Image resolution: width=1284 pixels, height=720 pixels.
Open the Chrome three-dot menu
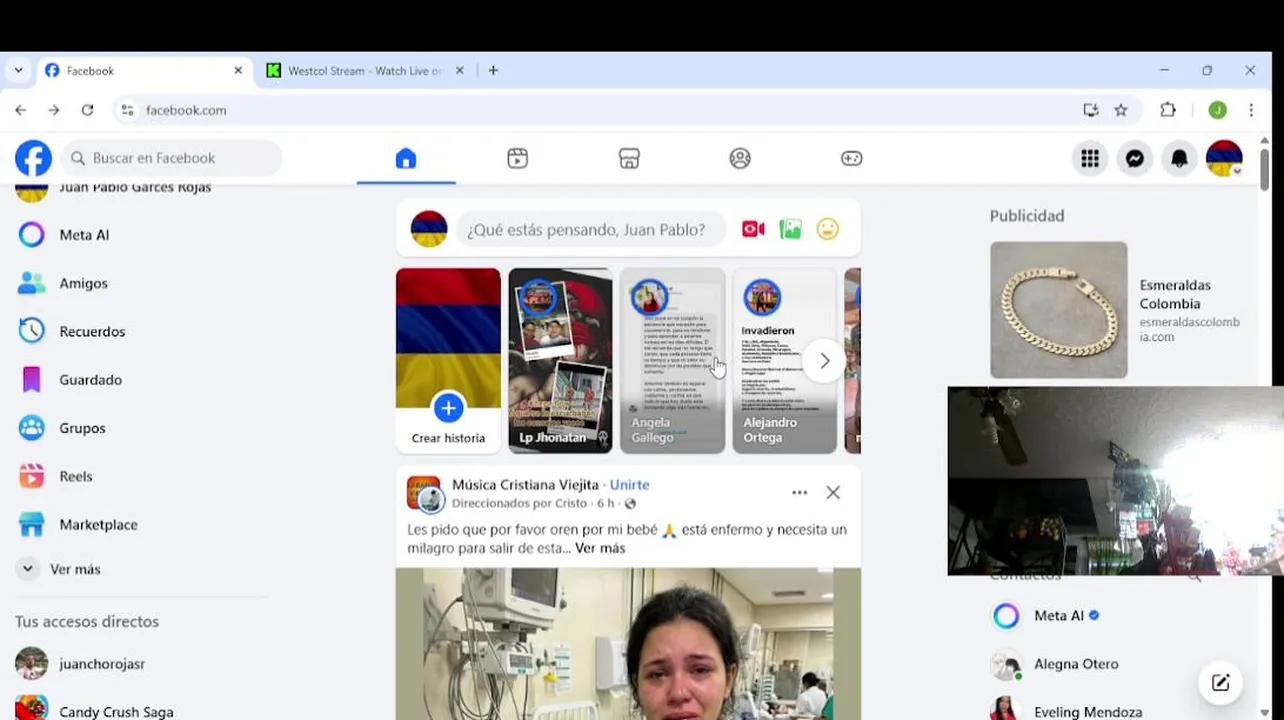[1251, 110]
